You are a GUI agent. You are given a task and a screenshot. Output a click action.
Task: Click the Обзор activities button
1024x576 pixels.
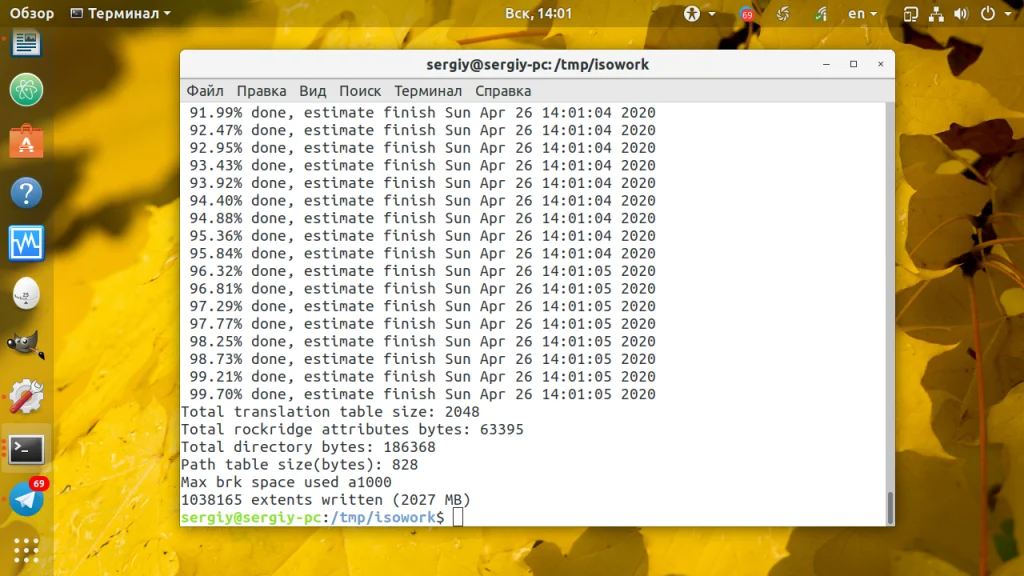coord(31,13)
